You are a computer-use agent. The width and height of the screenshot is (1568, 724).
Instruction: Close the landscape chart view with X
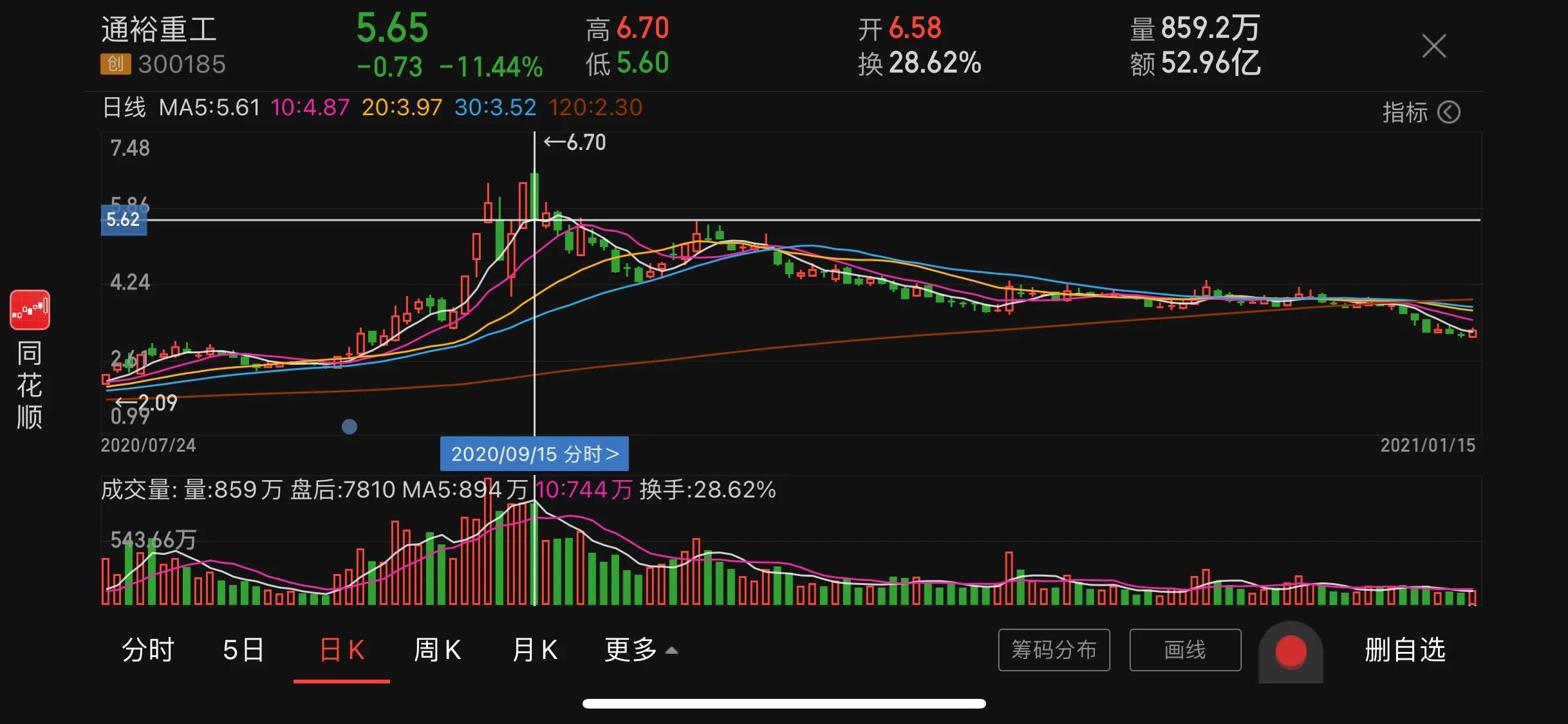(1433, 46)
